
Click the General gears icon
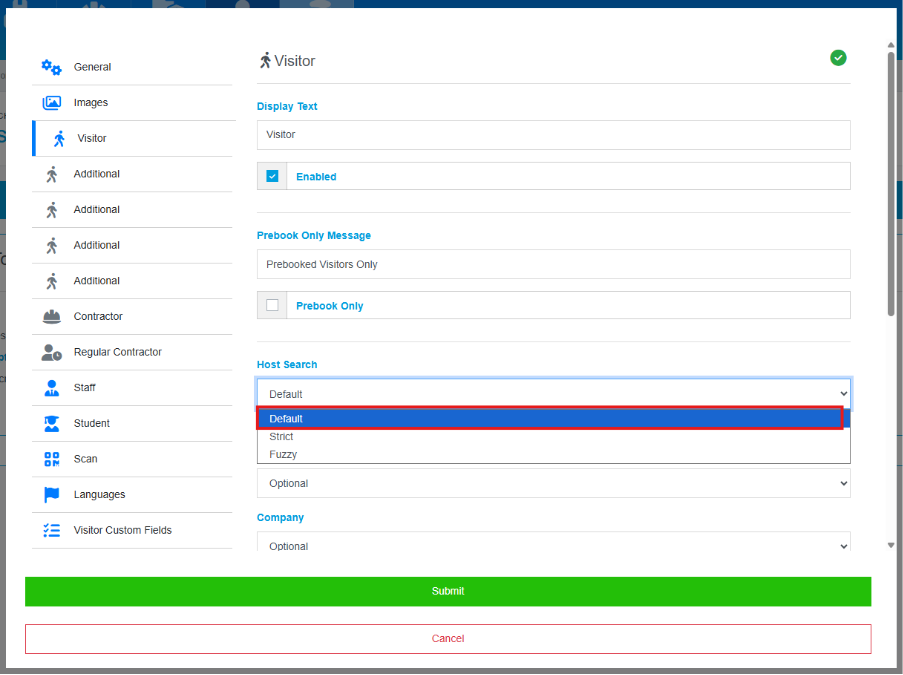tap(51, 67)
